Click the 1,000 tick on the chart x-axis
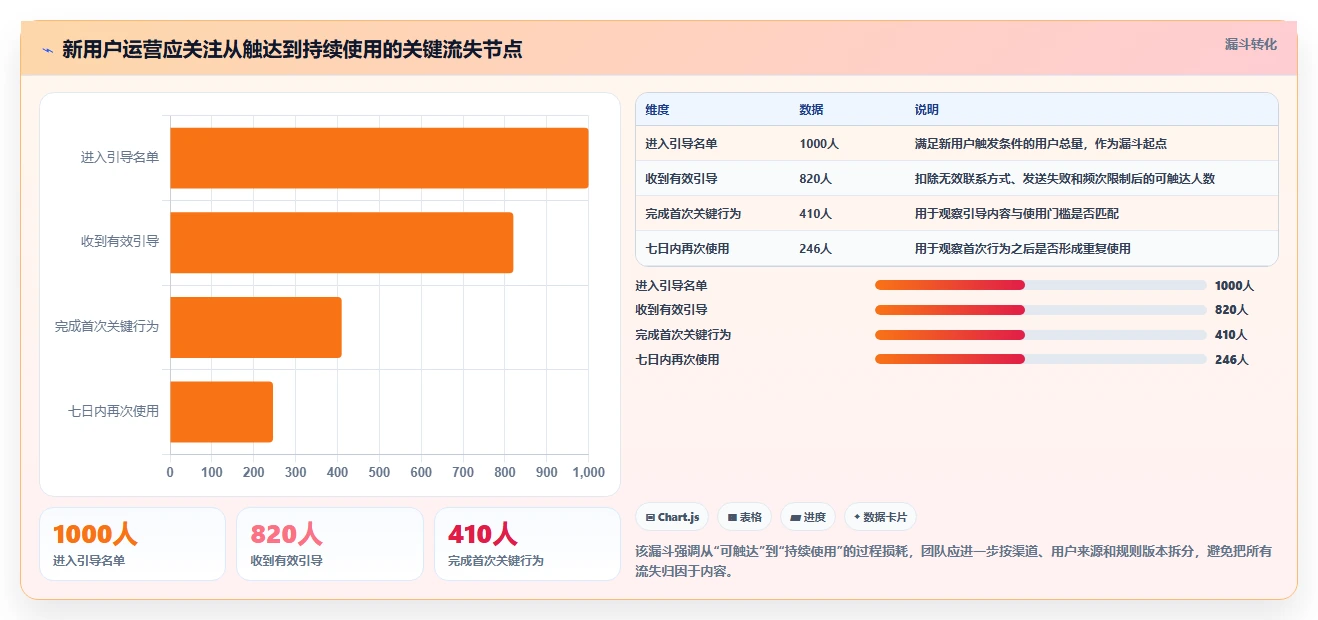1318x620 pixels. 588,472
